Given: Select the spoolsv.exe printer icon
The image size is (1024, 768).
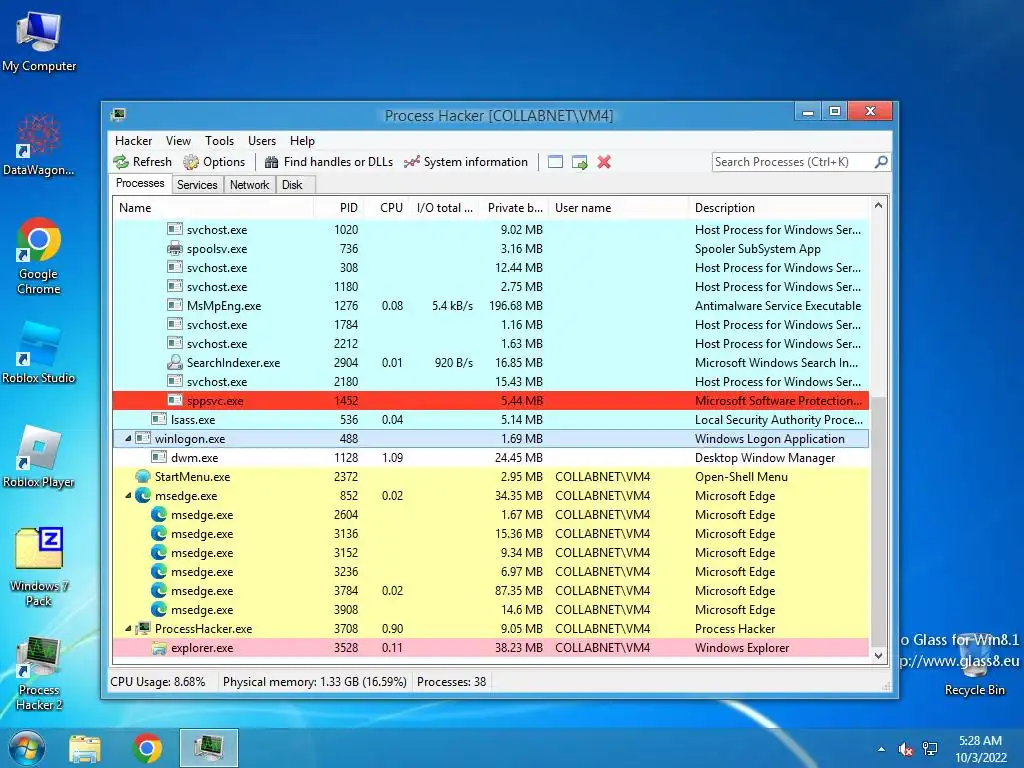Looking at the screenshot, I should 174,248.
